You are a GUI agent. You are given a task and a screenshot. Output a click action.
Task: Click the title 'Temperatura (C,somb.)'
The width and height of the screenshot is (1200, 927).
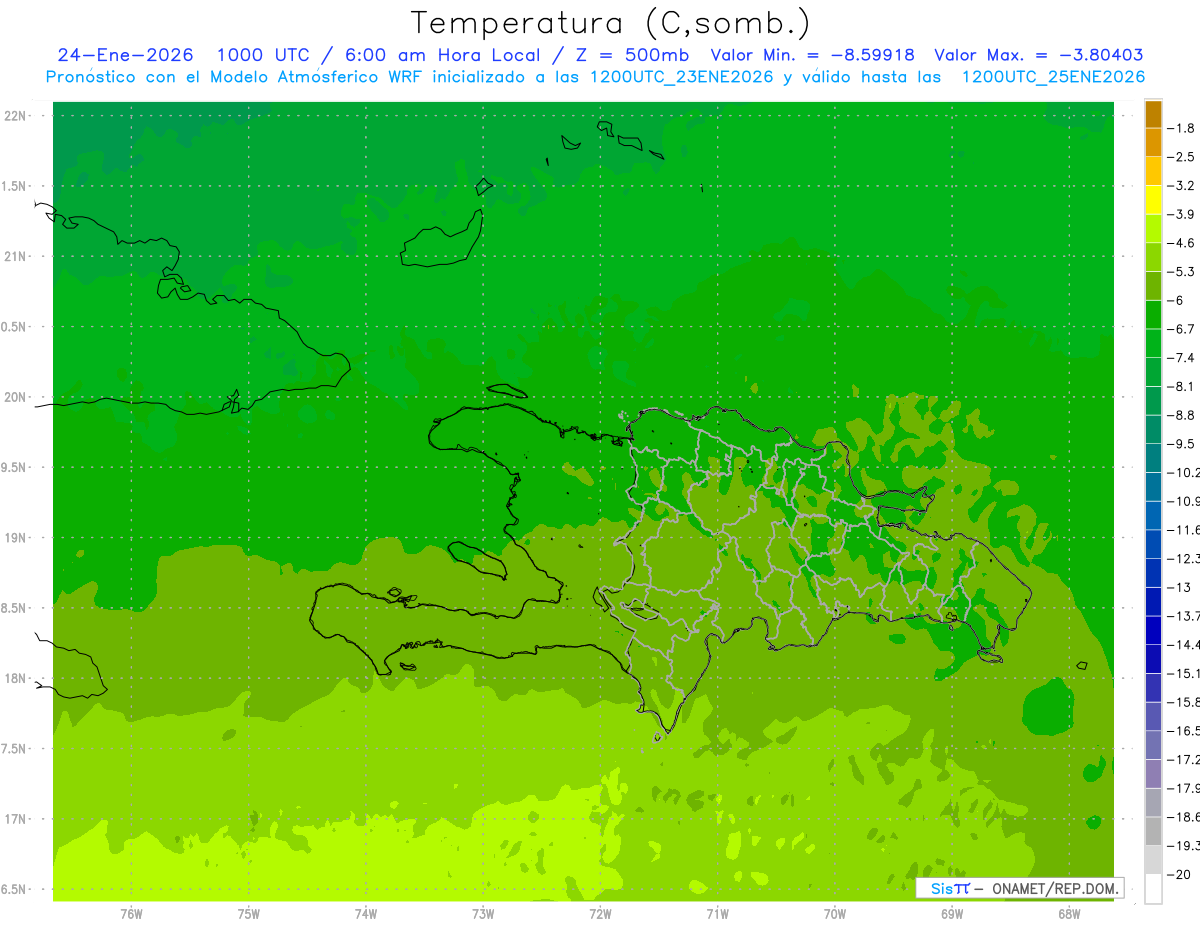[x=611, y=23]
